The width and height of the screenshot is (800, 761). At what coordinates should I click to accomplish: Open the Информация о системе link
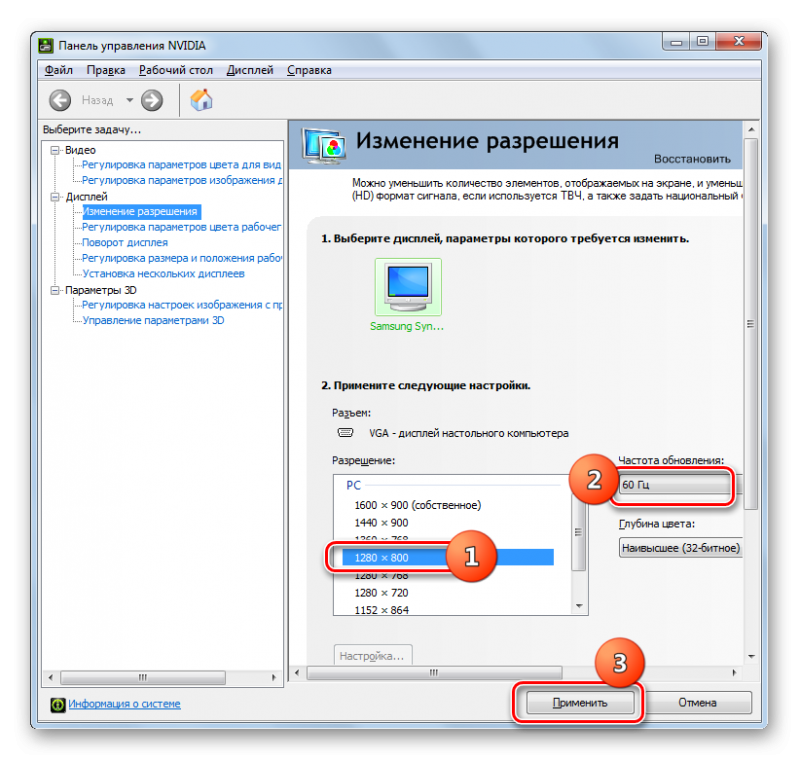tap(124, 704)
